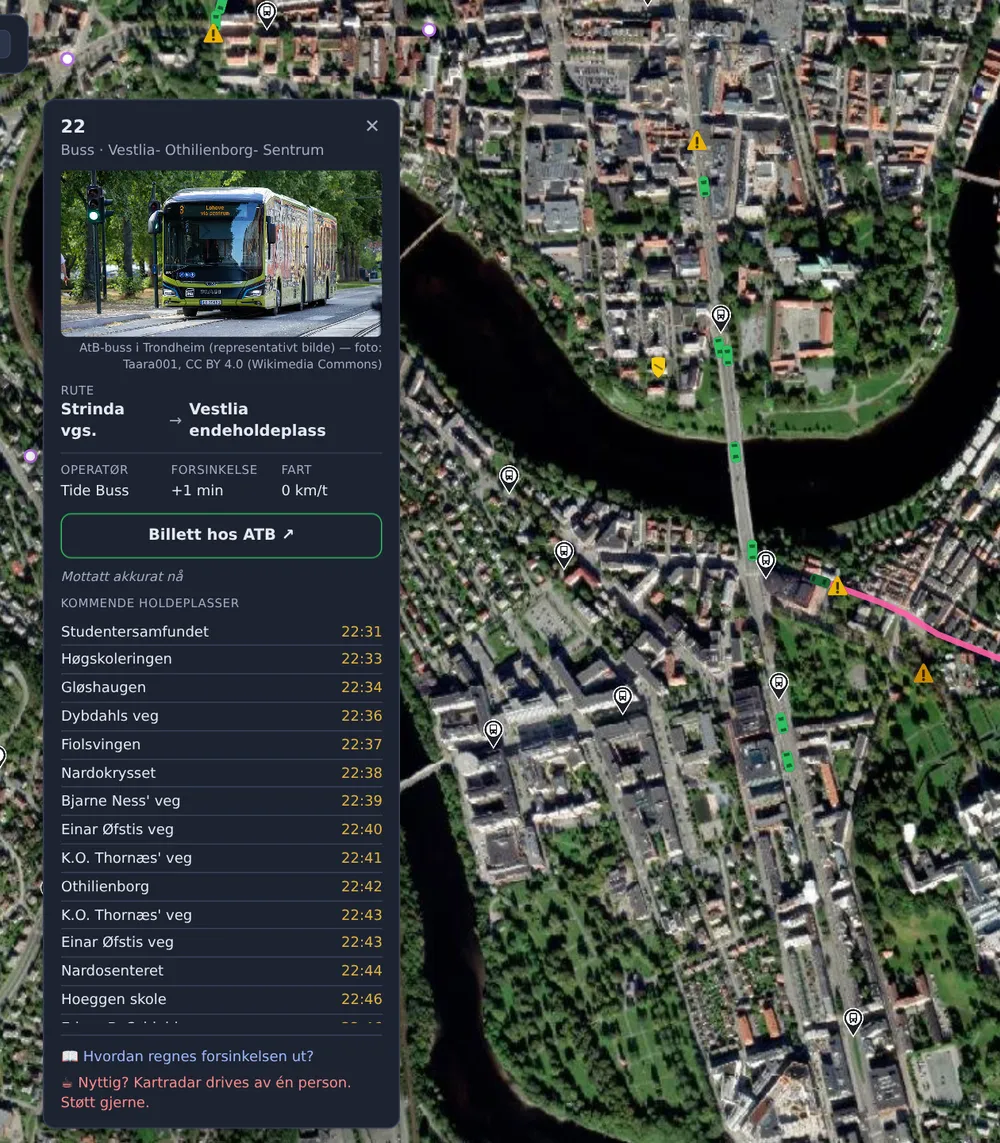Select the Hoeggen skole stop row
This screenshot has height=1143, width=1000.
[221, 999]
